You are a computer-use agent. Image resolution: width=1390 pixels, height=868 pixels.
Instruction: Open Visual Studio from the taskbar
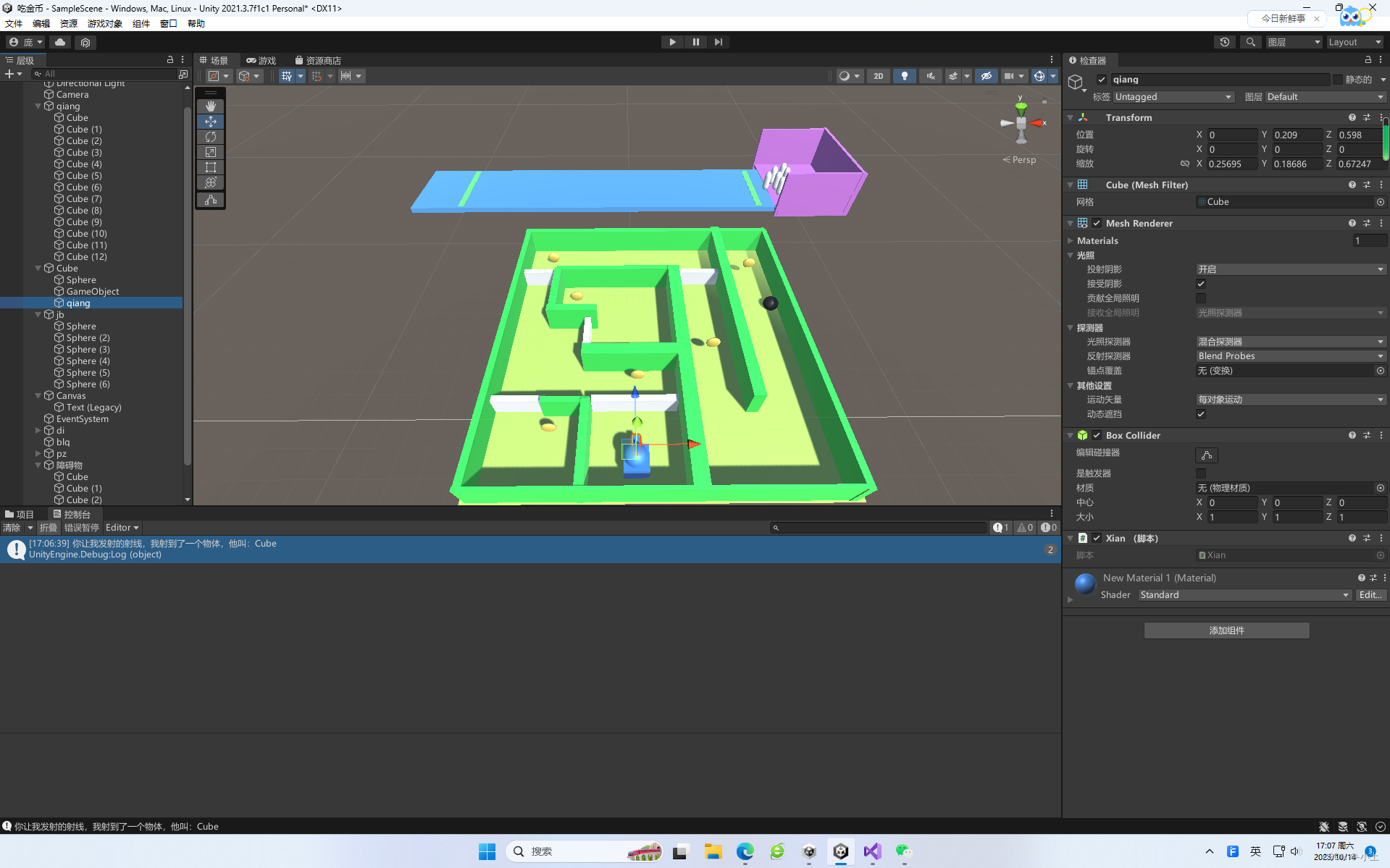872,852
